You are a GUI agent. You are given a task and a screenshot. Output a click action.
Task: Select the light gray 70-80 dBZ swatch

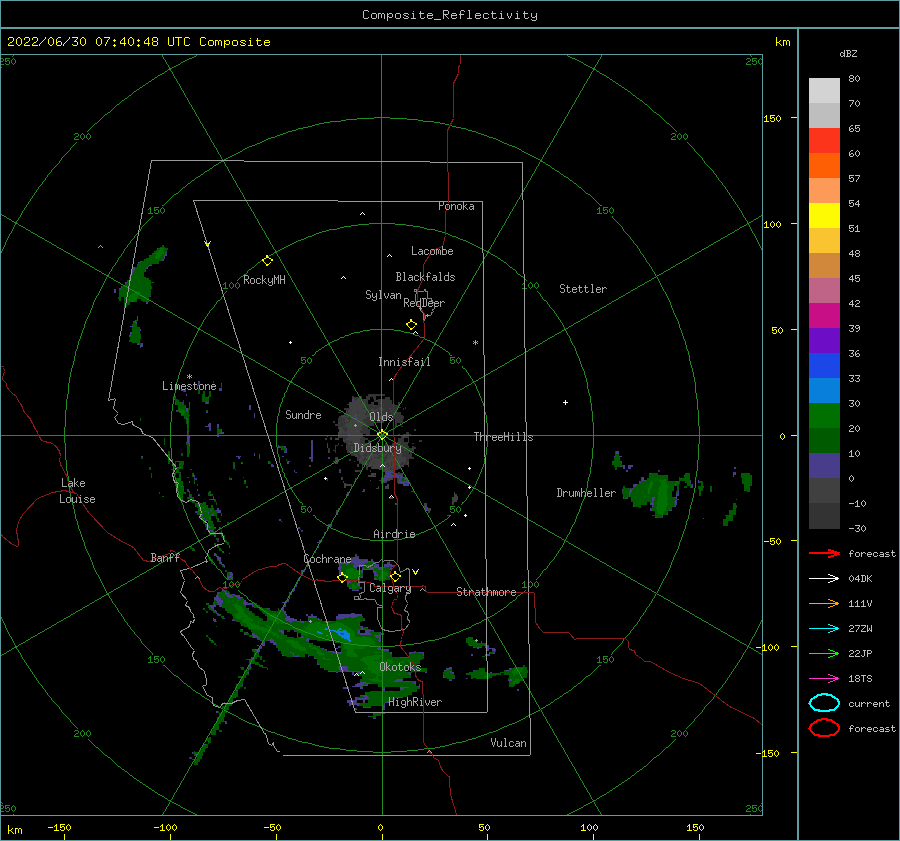click(x=824, y=91)
